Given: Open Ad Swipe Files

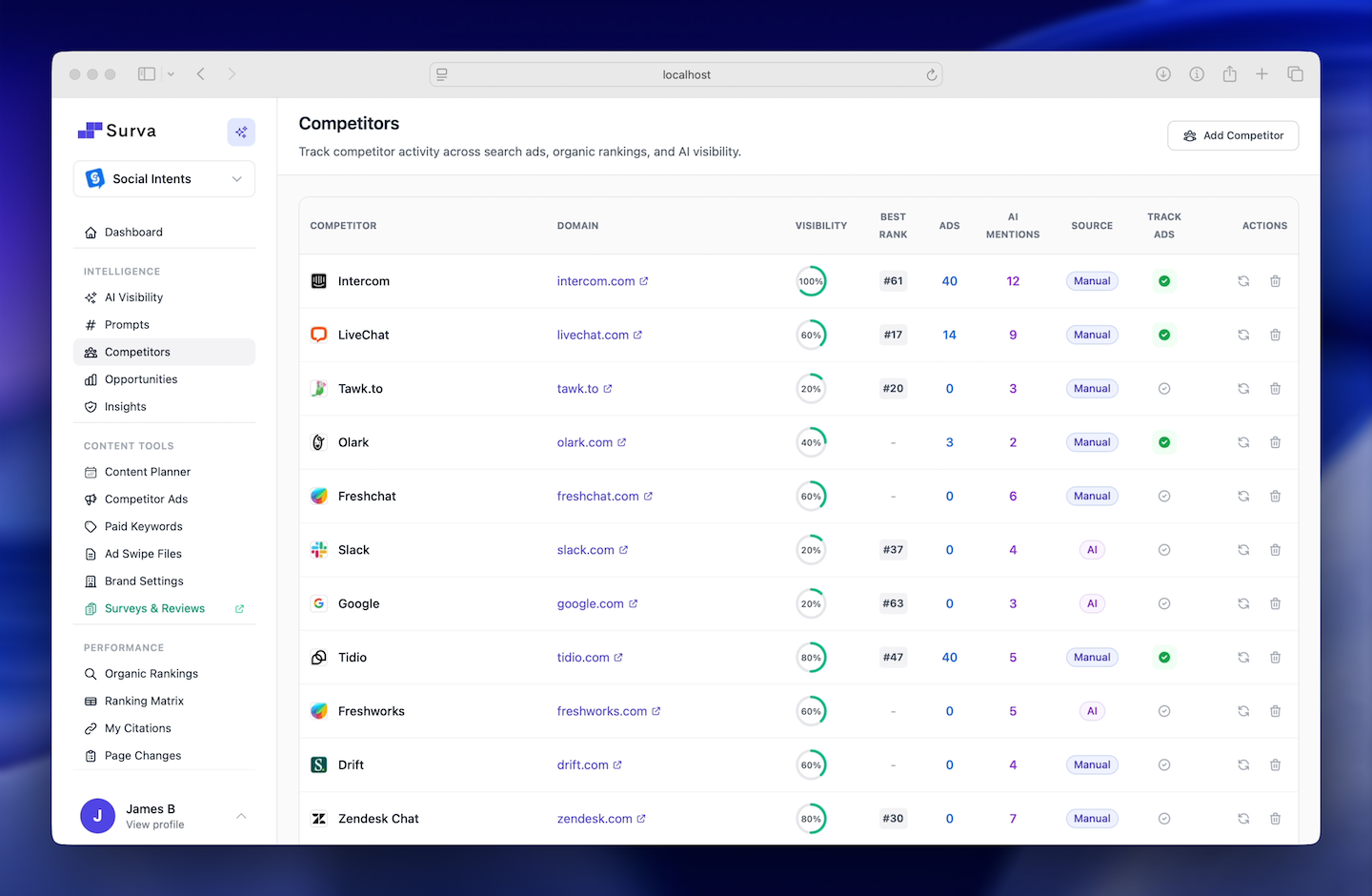Looking at the screenshot, I should coord(143,553).
